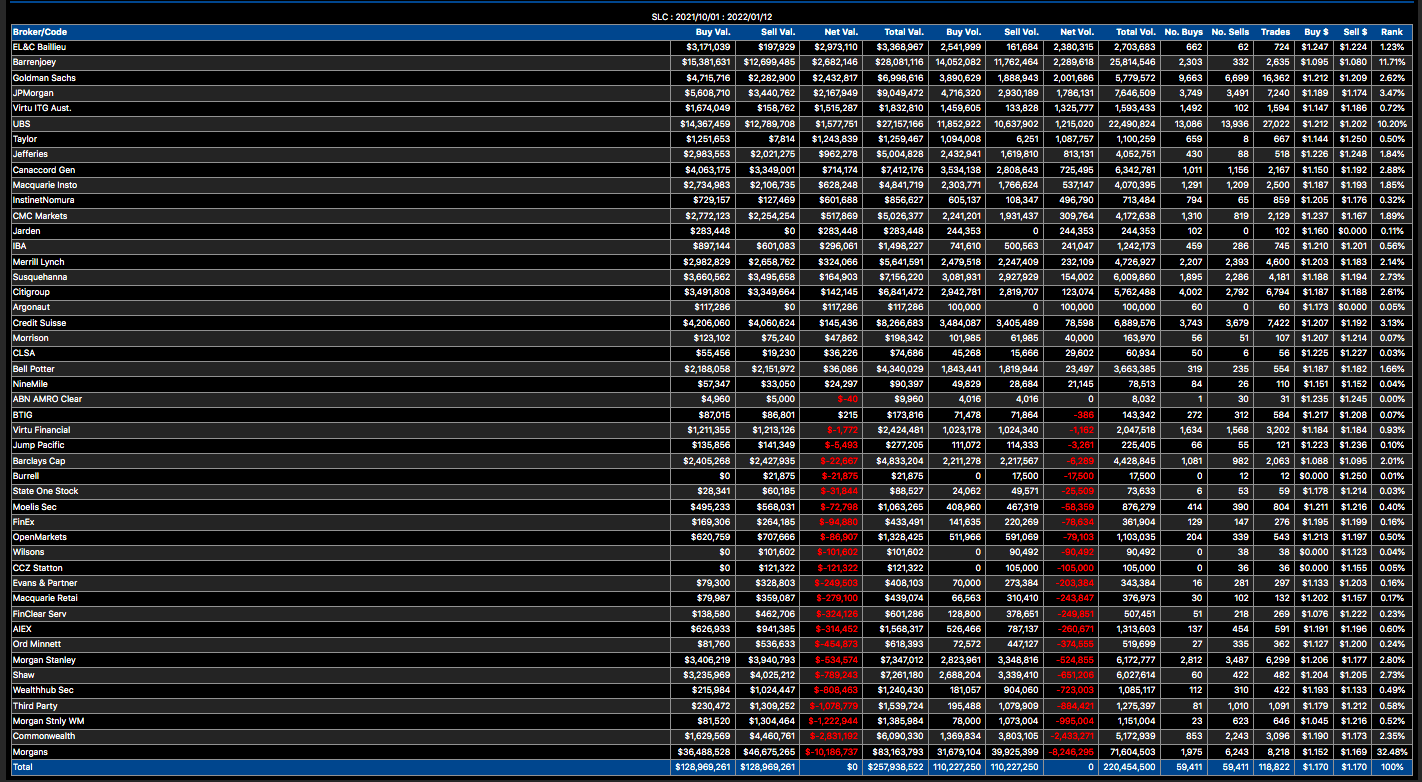Select the Macquarie Retai broker row
The height and width of the screenshot is (782, 1422).
pos(709,598)
